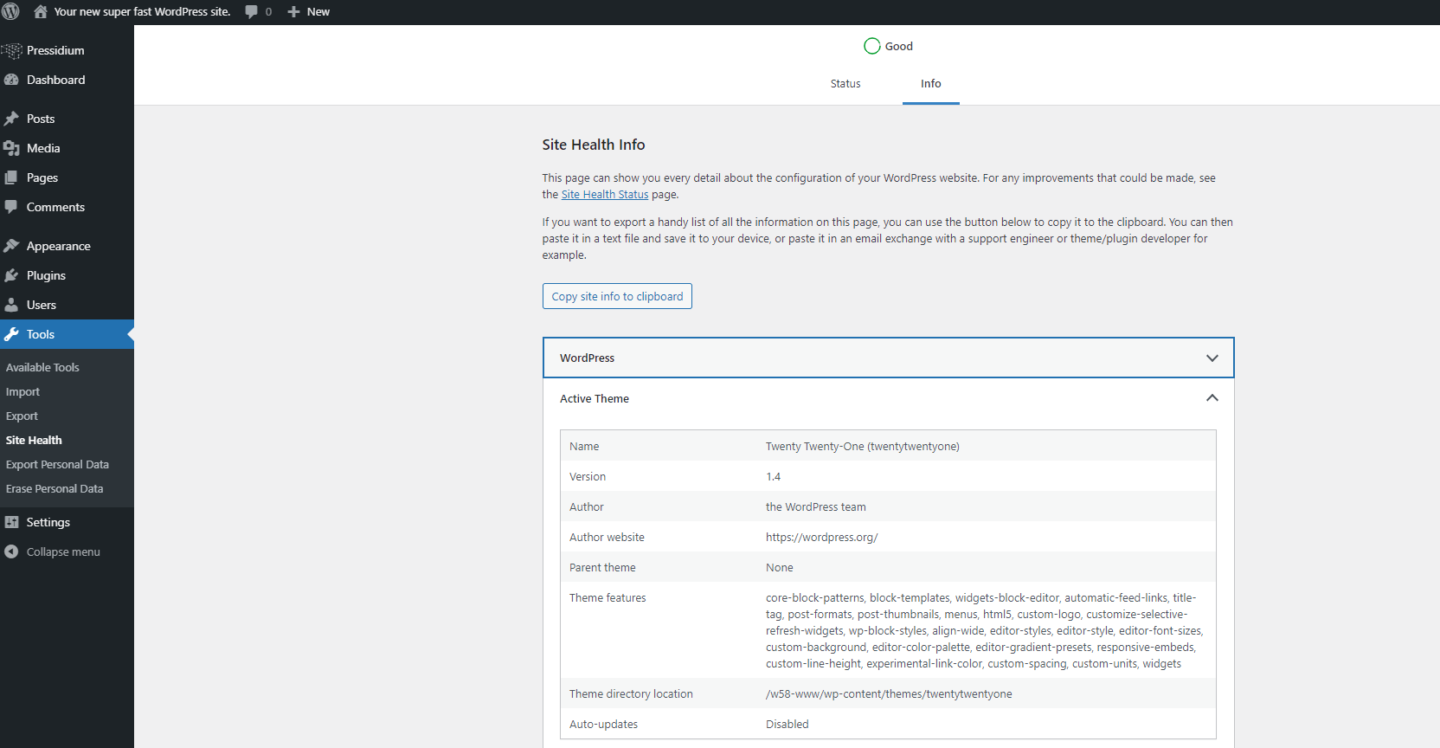The image size is (1440, 748).
Task: Click the Comments speech bubble sidebar icon
Action: [x=11, y=207]
